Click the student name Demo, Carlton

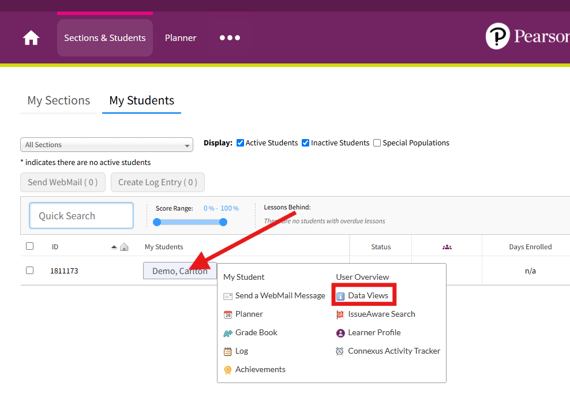(x=180, y=271)
